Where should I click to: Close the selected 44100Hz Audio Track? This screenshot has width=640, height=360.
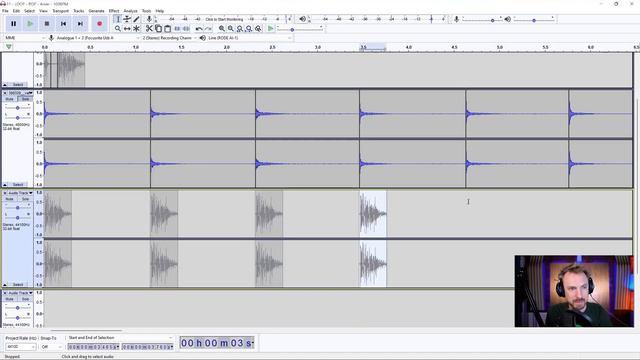tap(5, 193)
